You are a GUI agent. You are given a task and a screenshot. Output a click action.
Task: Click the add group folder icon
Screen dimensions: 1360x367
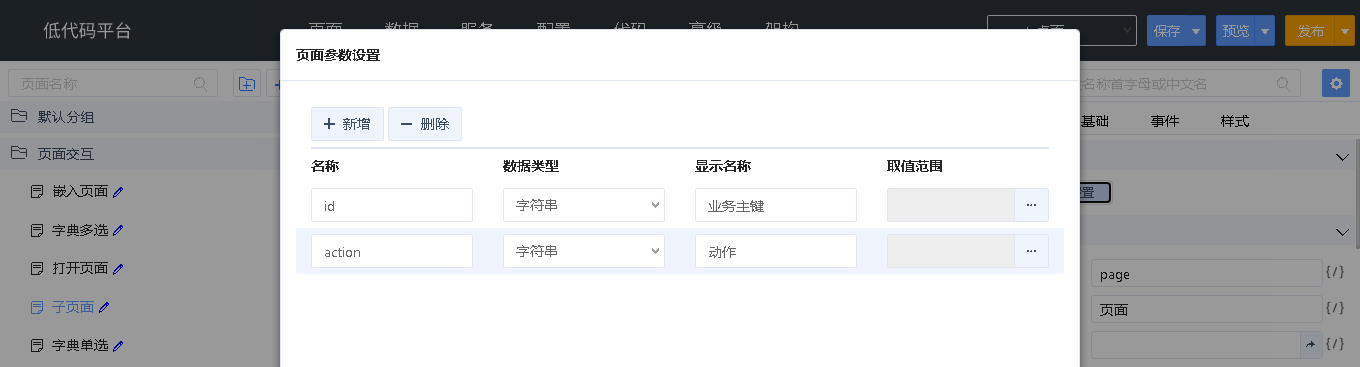[x=247, y=84]
